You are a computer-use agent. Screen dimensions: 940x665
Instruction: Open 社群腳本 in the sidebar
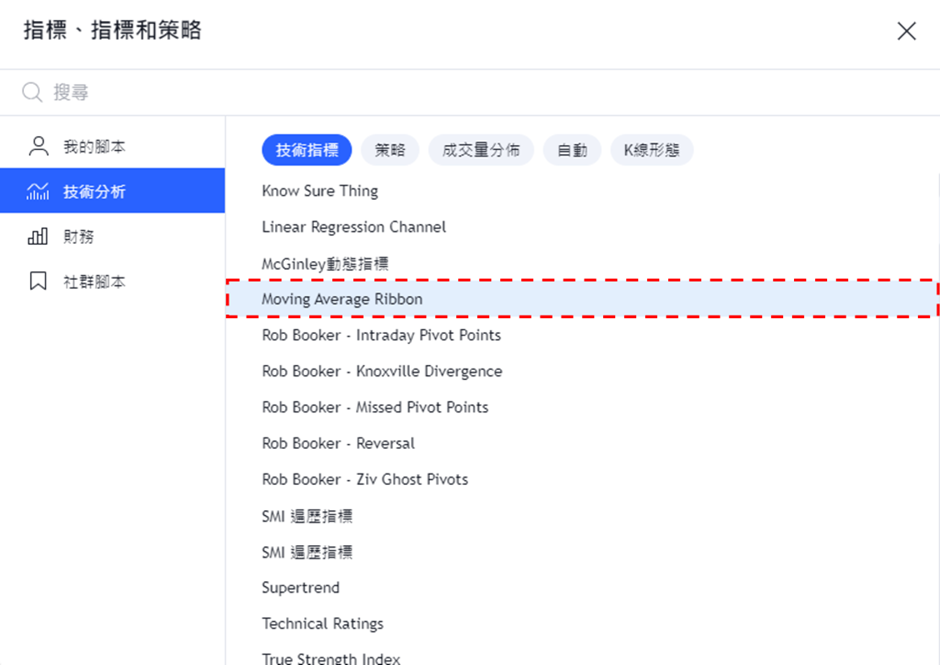click(x=113, y=281)
